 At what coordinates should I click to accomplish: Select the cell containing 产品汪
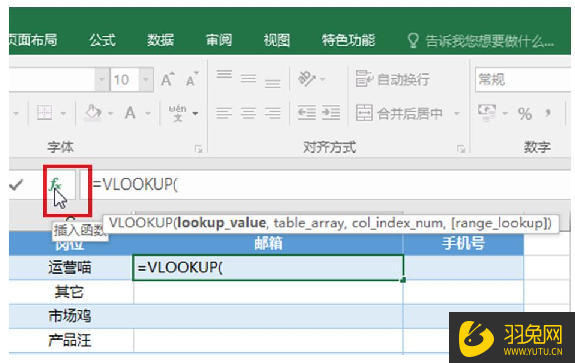point(71,340)
